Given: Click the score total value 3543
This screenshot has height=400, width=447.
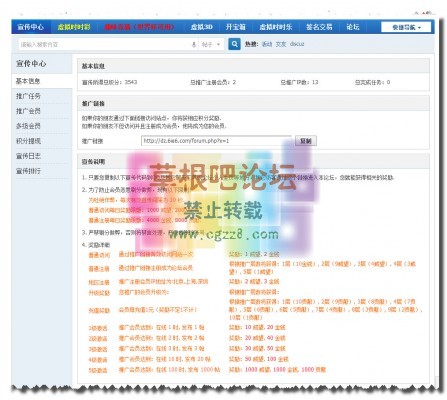Looking at the screenshot, I should click(x=131, y=82).
